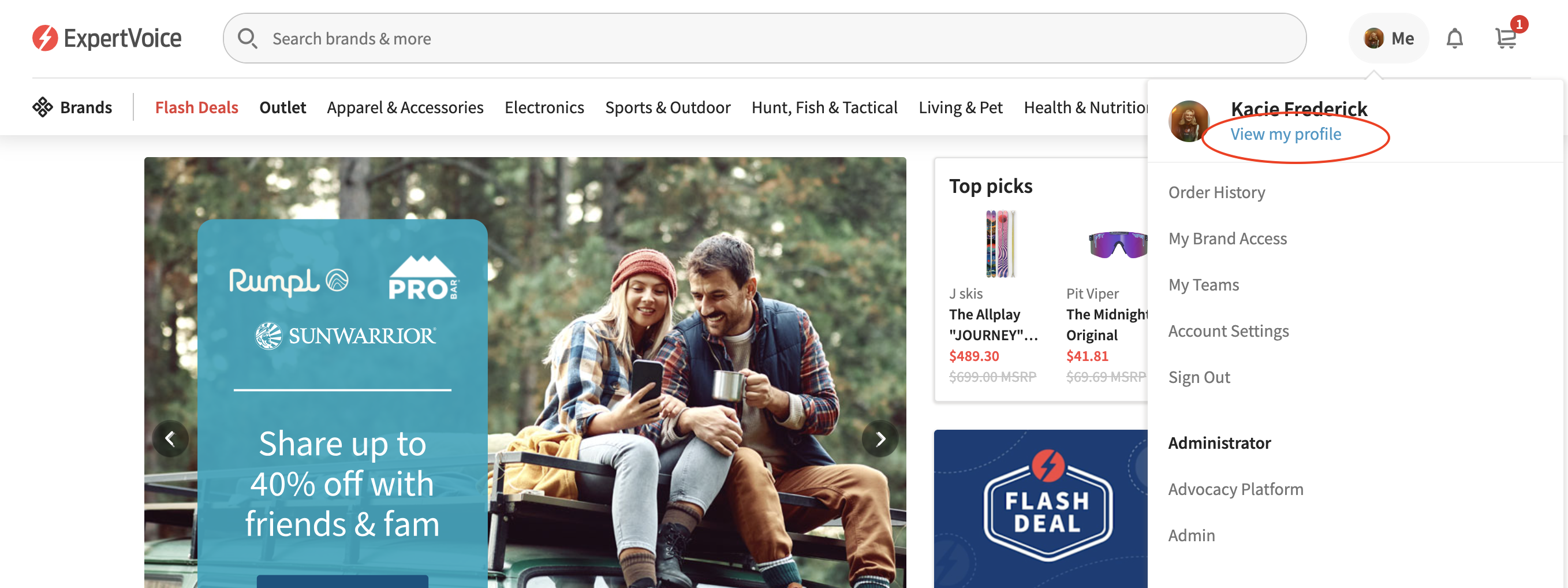The height and width of the screenshot is (588, 1568).
Task: Open the notifications bell
Action: (x=1455, y=38)
